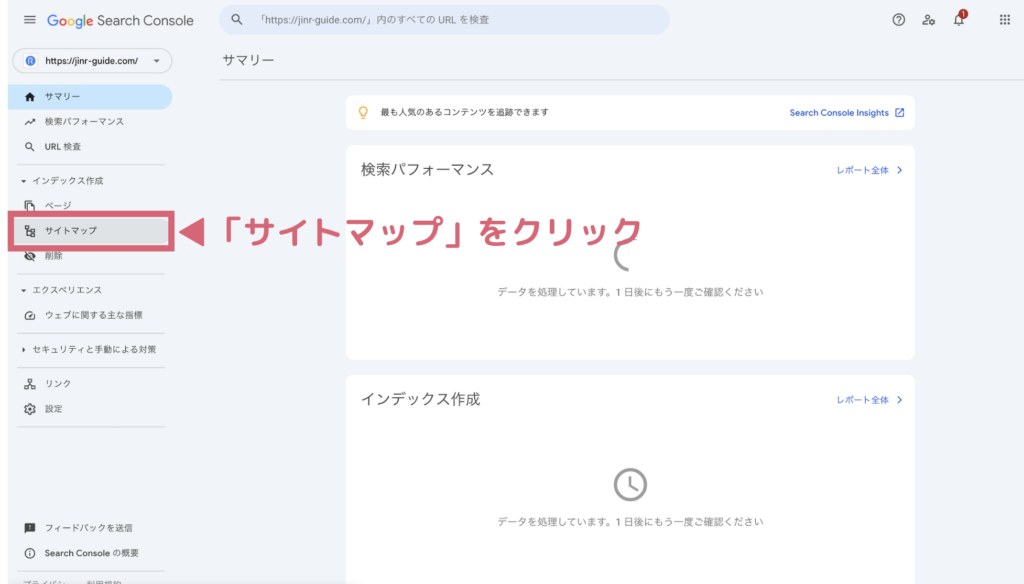Collapse the インデックス作成 sidebar section
The image size is (1024, 584).
[x=24, y=181]
